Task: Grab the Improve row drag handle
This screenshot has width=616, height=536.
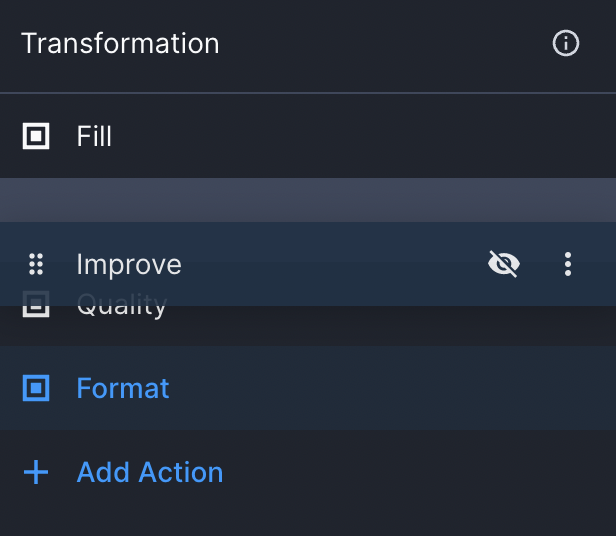Action: 36,264
